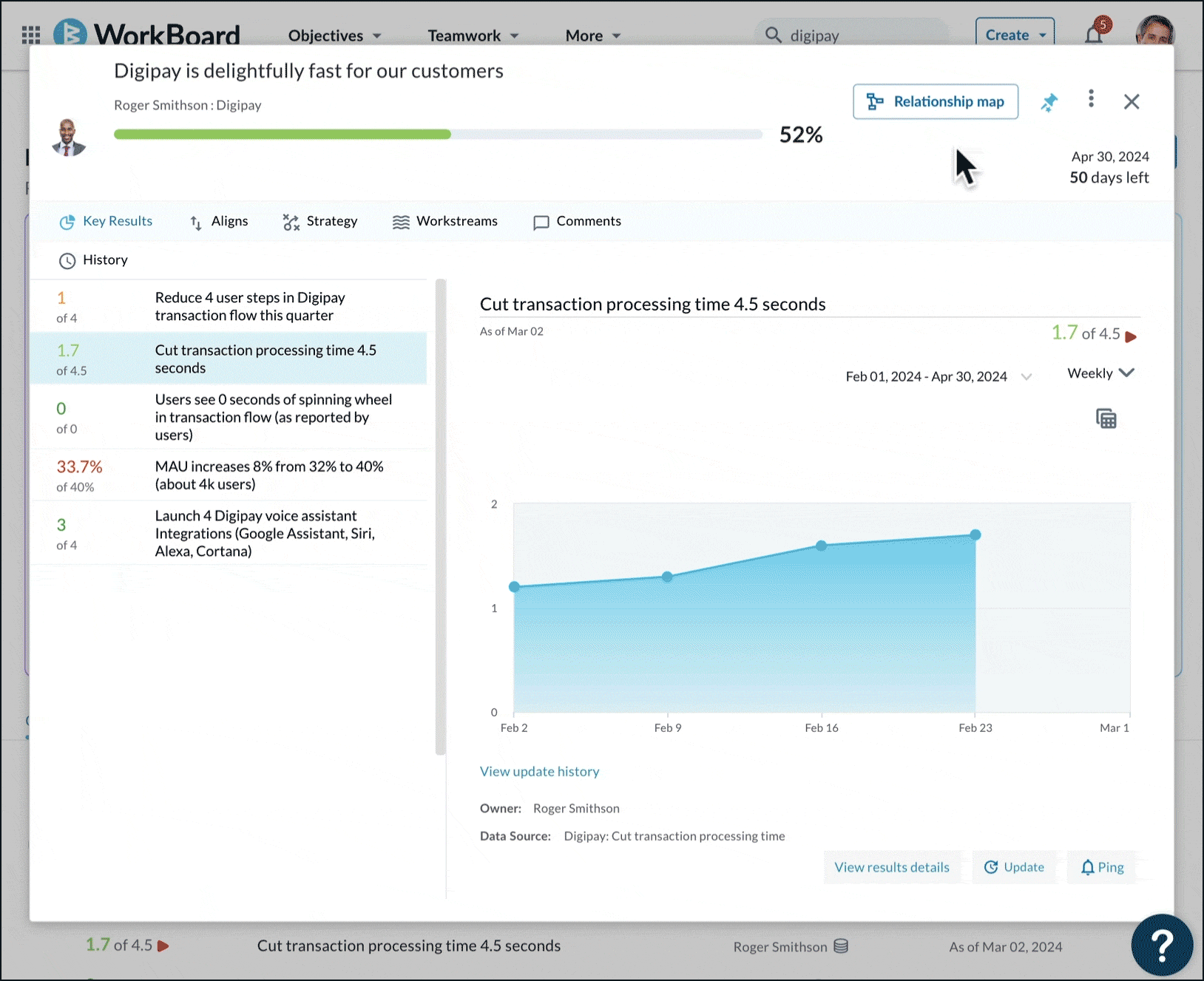This screenshot has width=1204, height=981.
Task: Click the 50 days left text
Action: (1109, 177)
